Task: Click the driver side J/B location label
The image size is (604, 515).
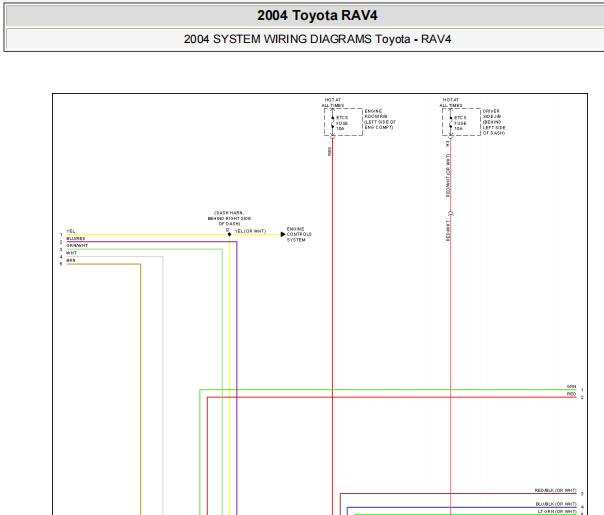Action: pyautogui.click(x=494, y=122)
